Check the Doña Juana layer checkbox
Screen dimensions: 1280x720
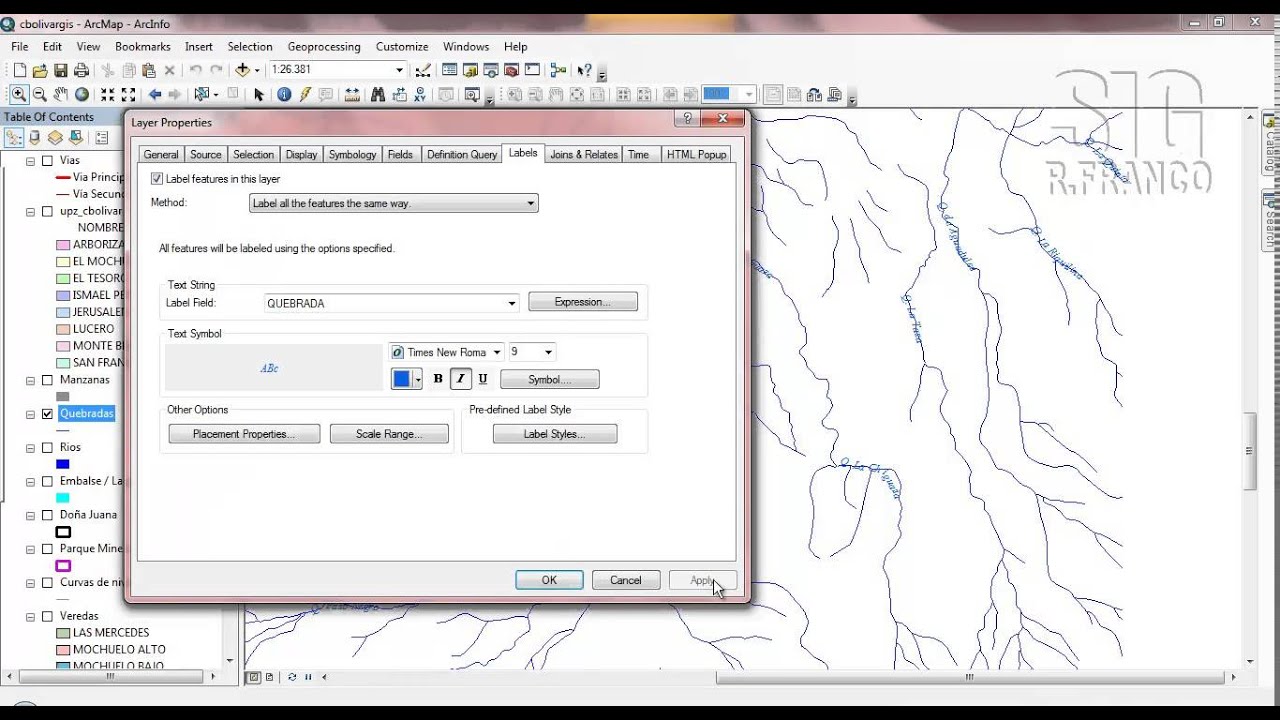pos(47,514)
